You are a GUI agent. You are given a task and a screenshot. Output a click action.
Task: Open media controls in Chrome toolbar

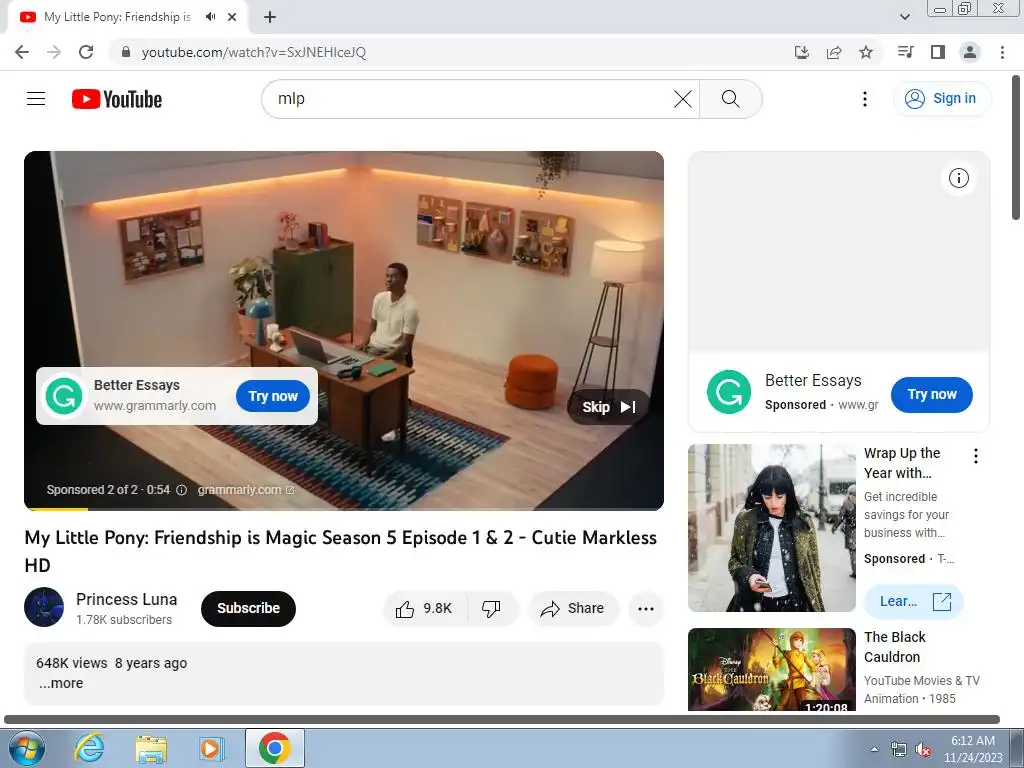(x=905, y=52)
